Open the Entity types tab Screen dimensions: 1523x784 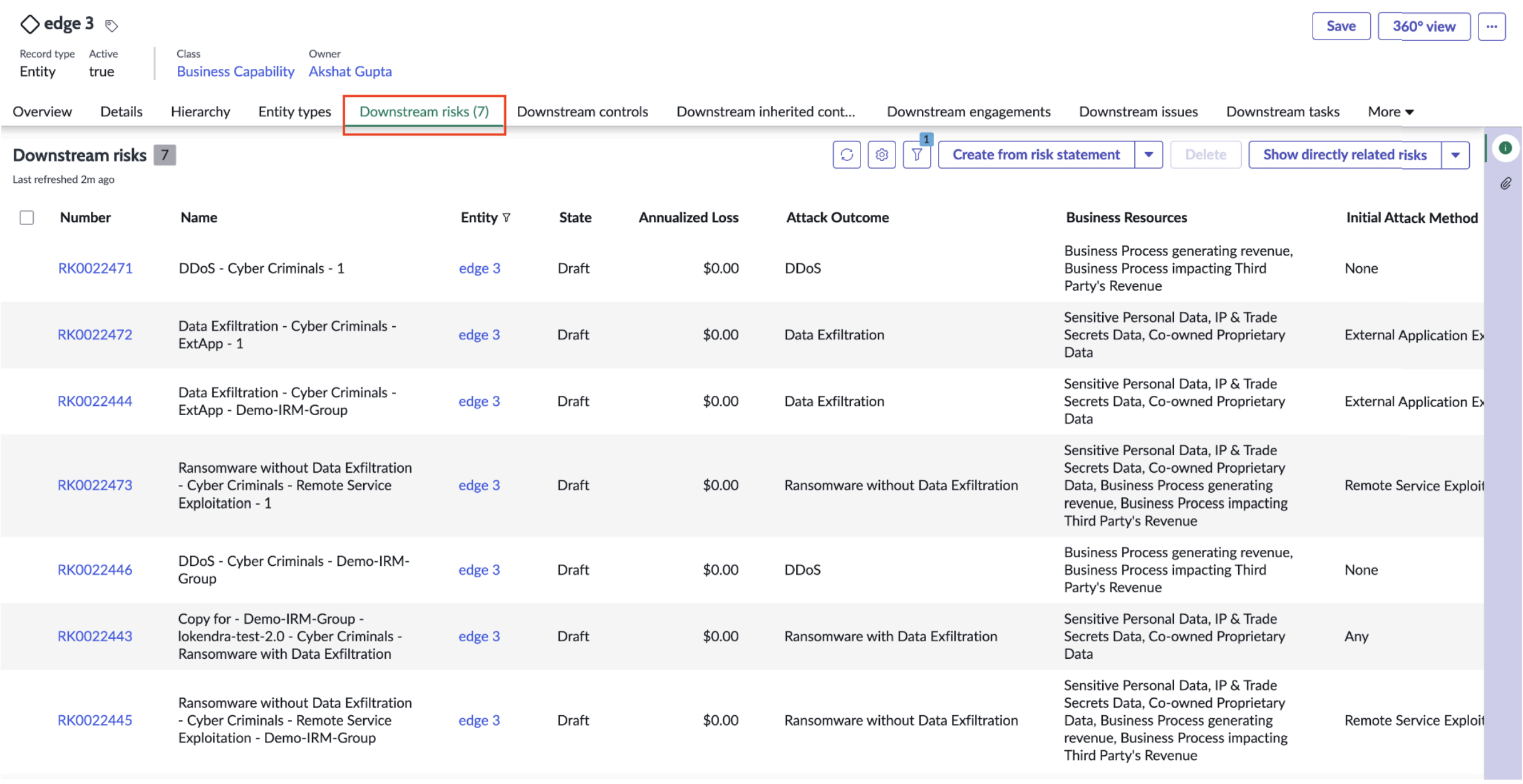point(294,112)
